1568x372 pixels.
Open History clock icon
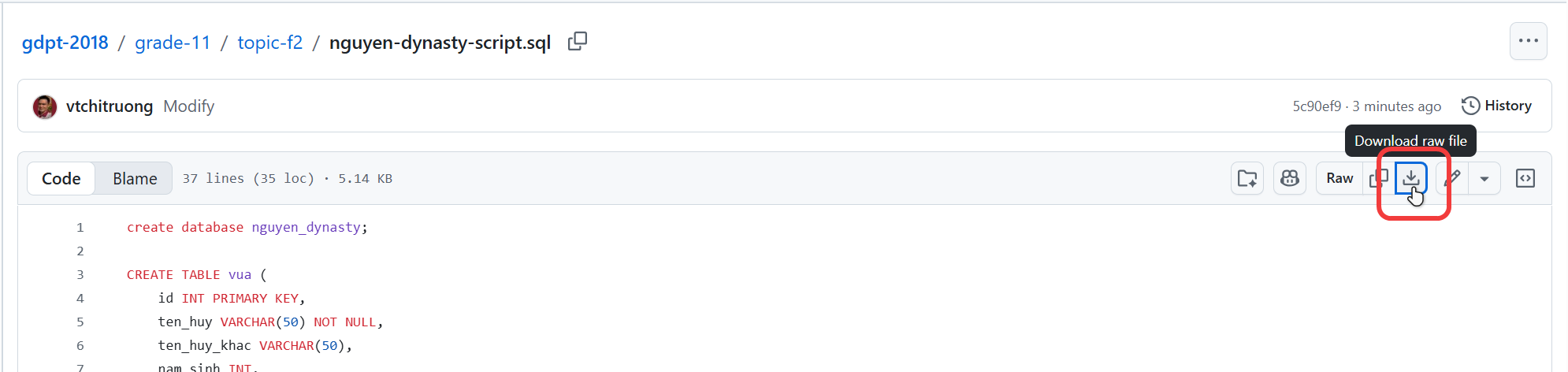[x=1470, y=106]
